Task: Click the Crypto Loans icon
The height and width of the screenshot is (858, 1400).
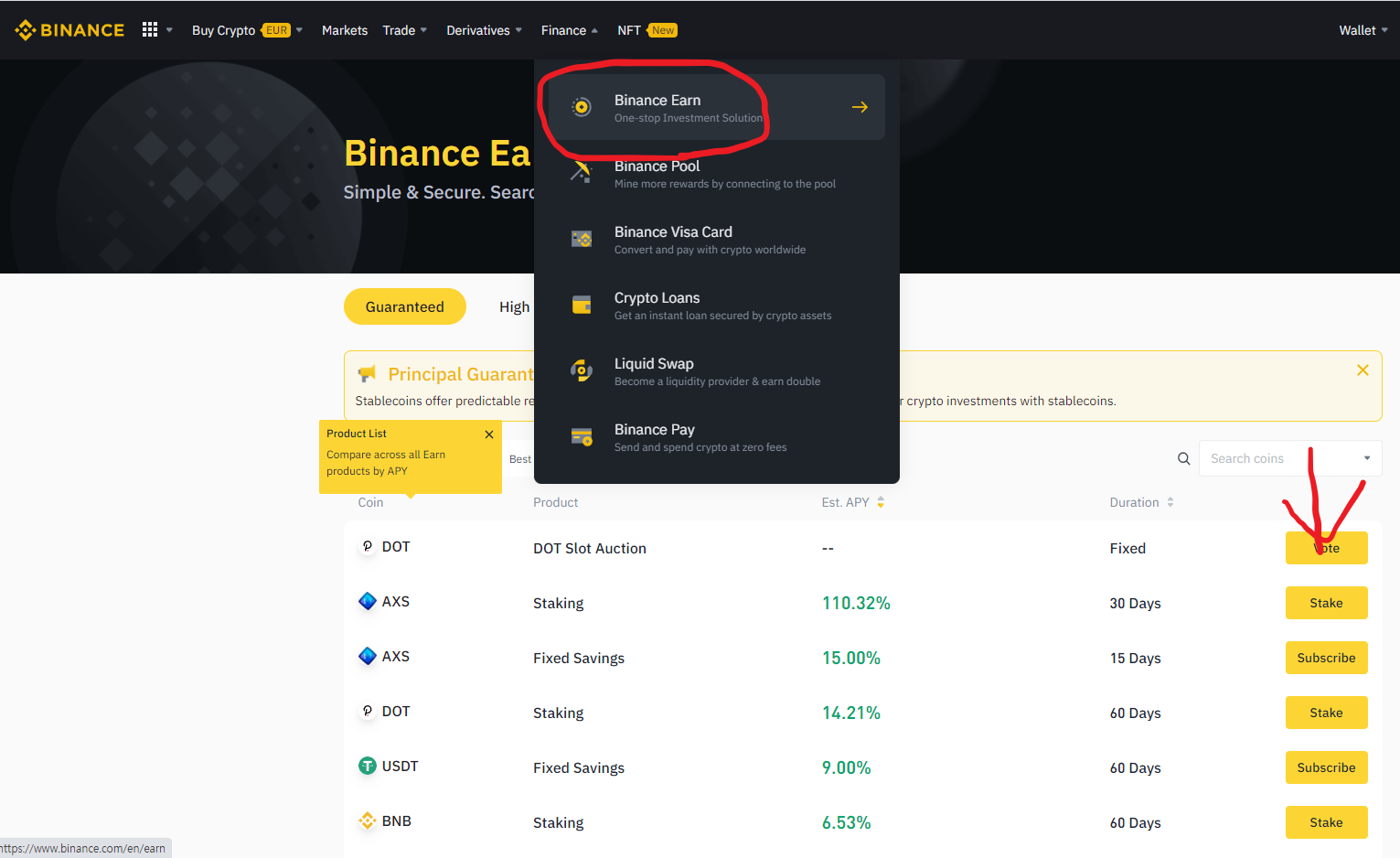Action: 582,305
